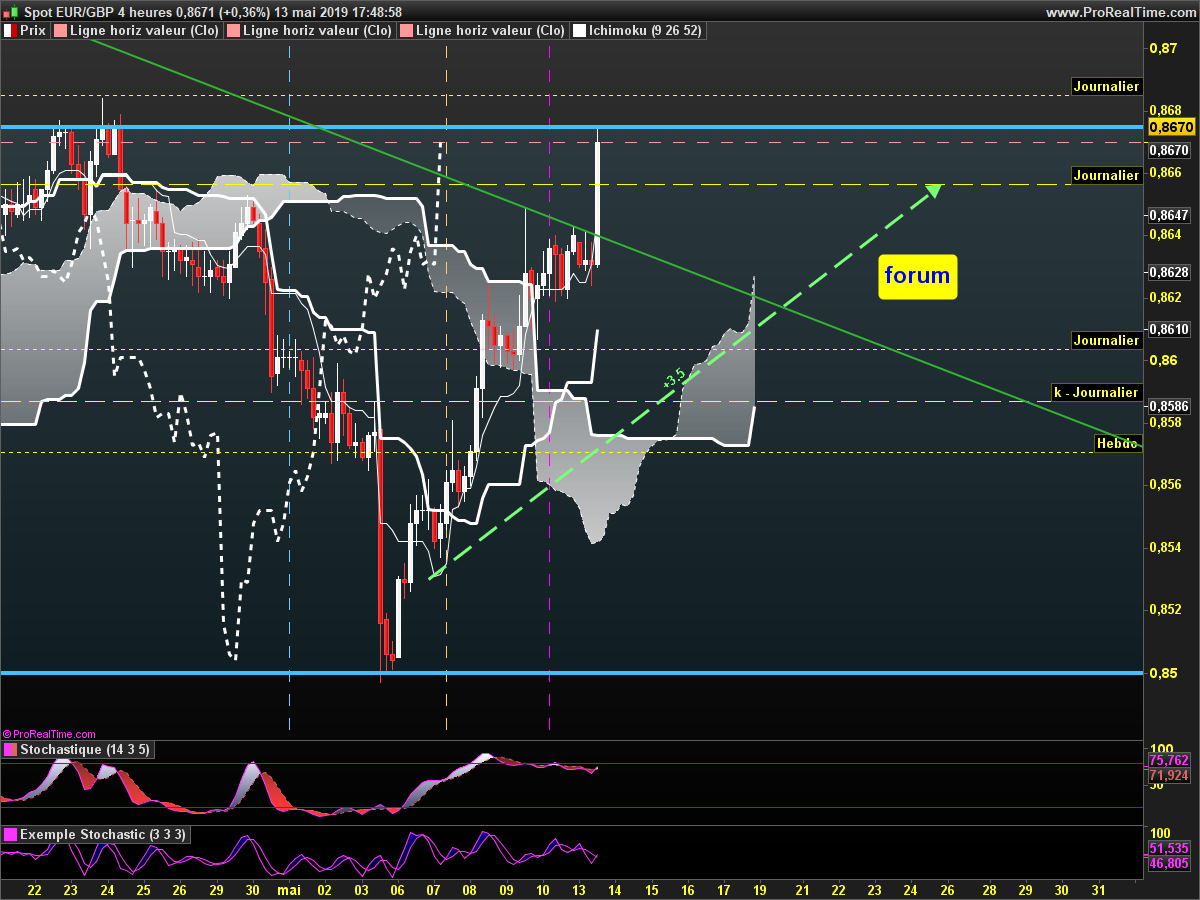
Task: Click the Exemple Stochastic value 46,805
Action: tap(1170, 862)
